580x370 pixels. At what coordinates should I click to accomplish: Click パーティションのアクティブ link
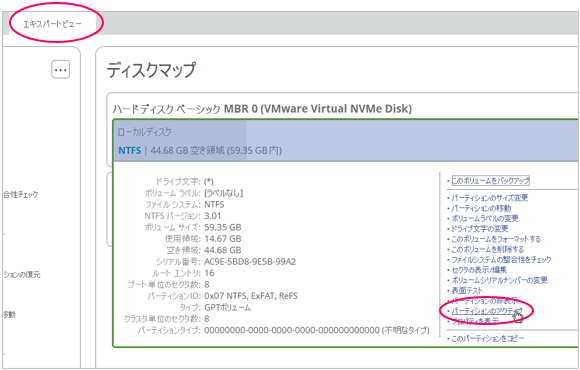pos(487,311)
